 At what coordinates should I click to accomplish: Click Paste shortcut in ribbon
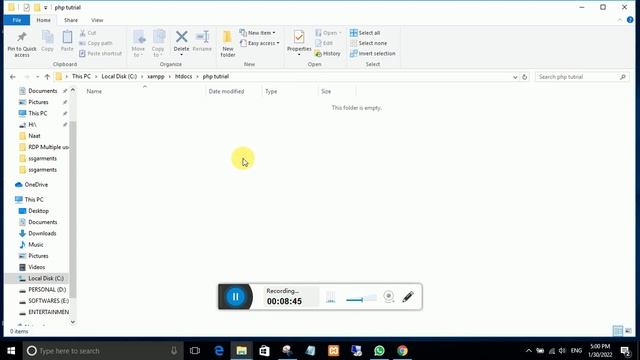coord(100,53)
